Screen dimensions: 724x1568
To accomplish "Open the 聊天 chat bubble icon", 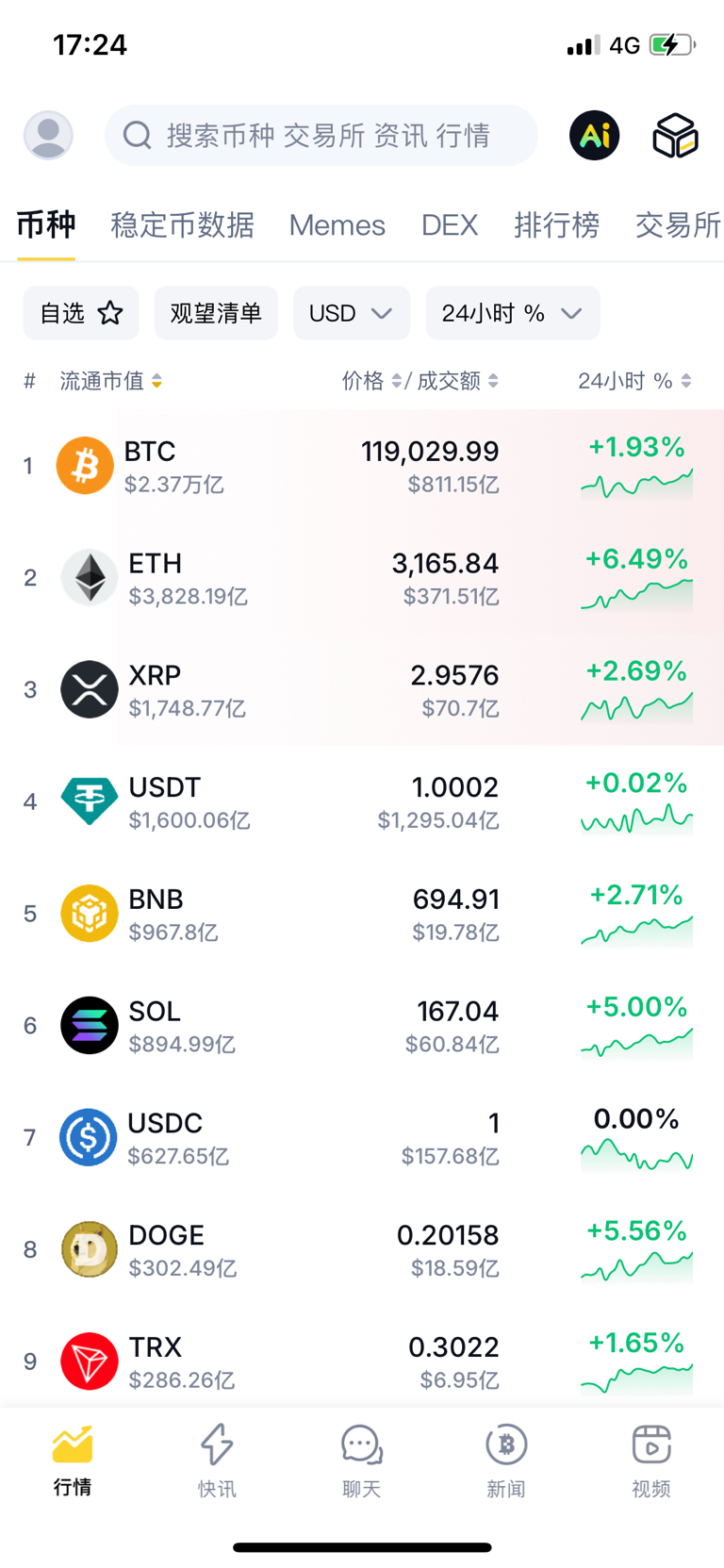I will pyautogui.click(x=362, y=1444).
